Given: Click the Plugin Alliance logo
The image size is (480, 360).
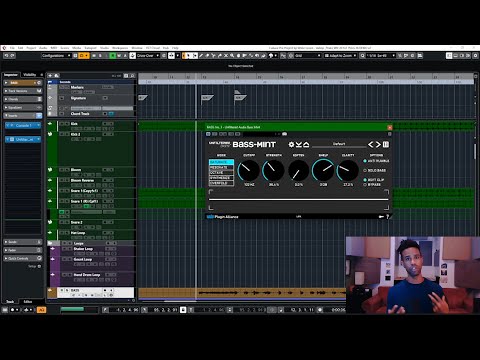Looking at the screenshot, I should (223, 217).
